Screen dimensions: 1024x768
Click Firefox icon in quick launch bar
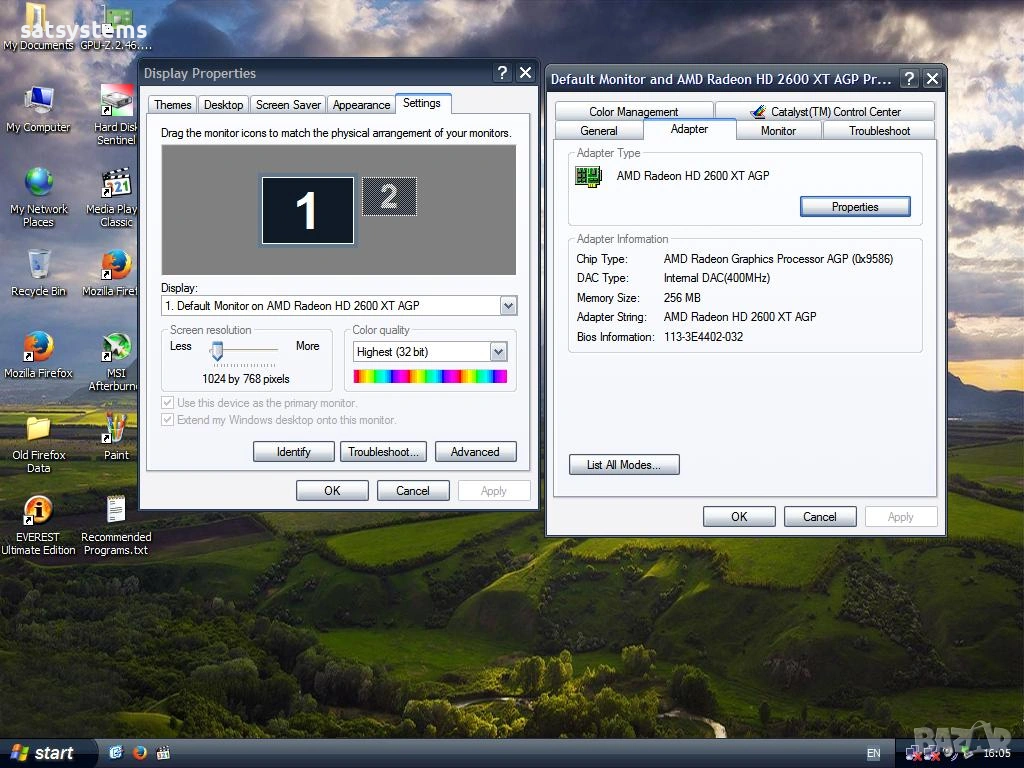140,753
